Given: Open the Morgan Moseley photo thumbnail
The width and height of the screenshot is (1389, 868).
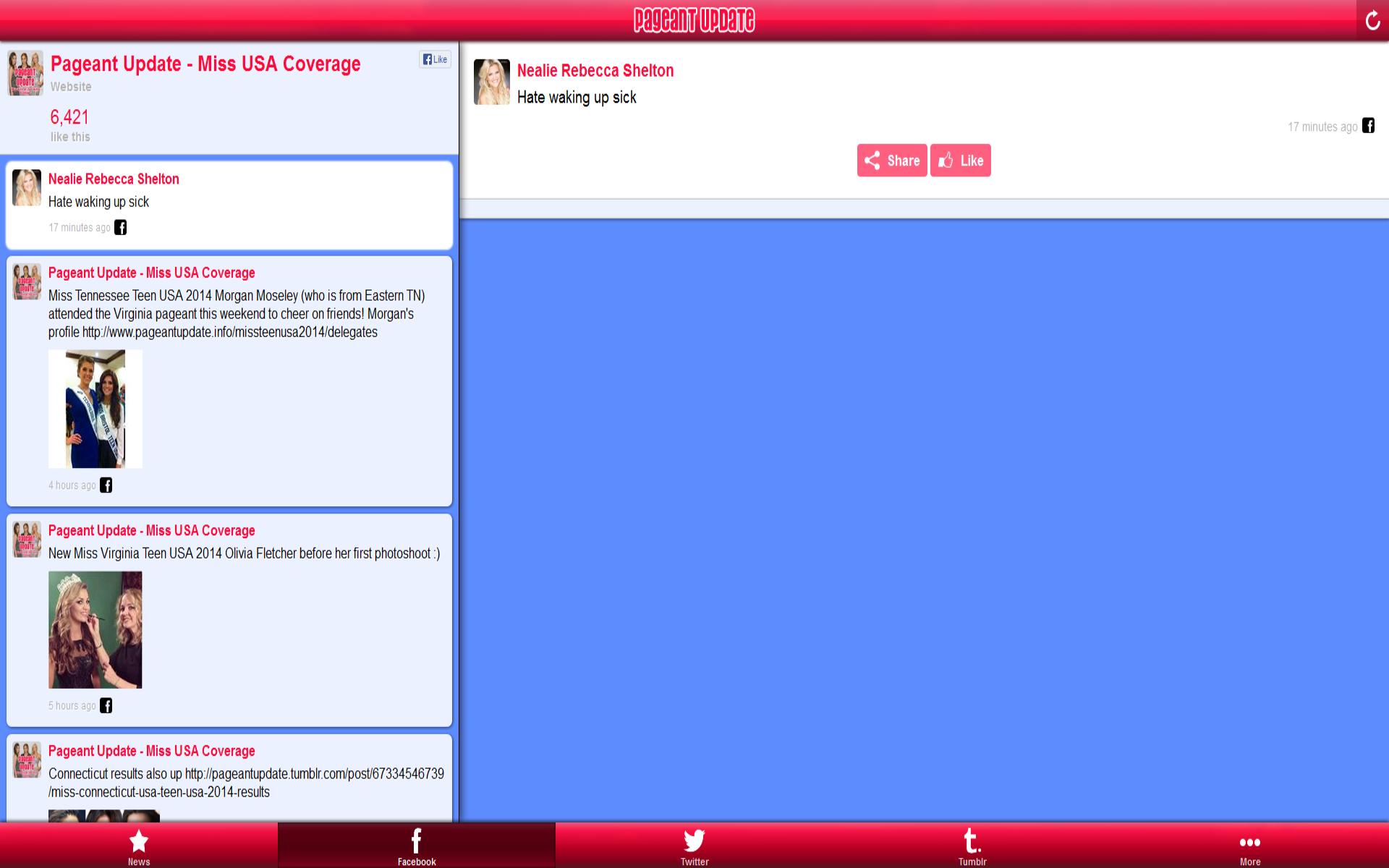Looking at the screenshot, I should 95,409.
